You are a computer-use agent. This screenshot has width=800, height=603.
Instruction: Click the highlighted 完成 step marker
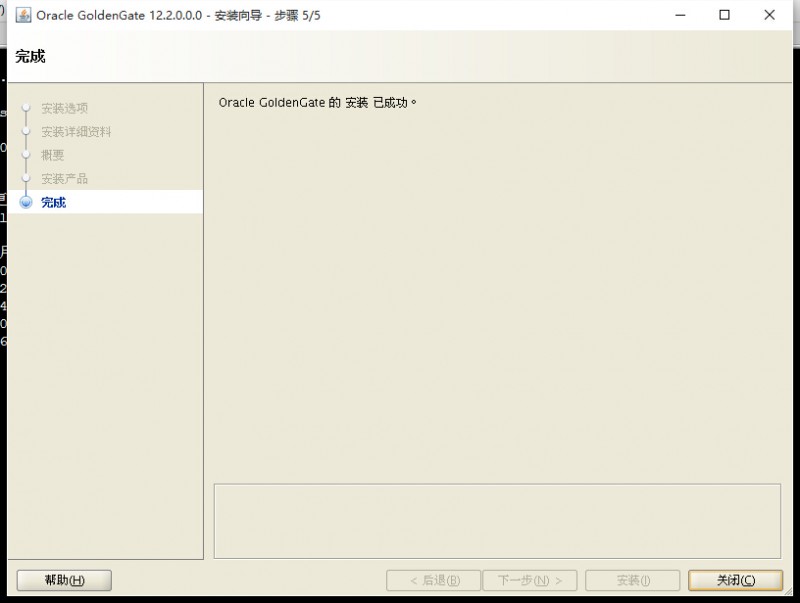click(x=28, y=202)
